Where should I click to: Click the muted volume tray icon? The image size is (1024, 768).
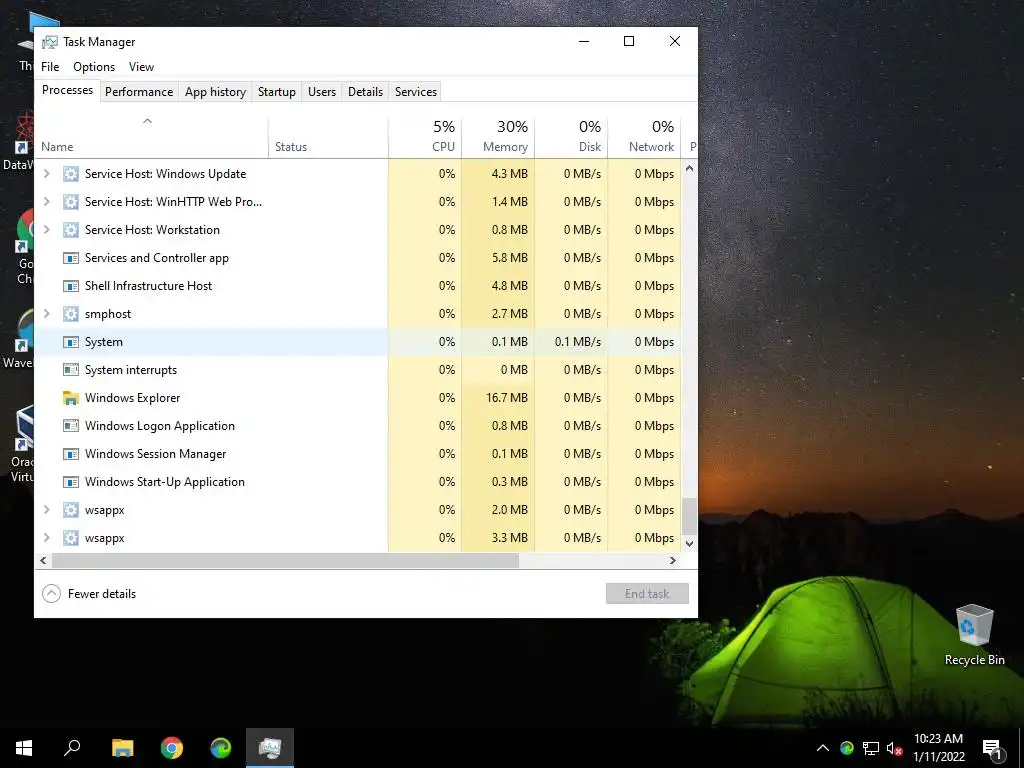895,748
